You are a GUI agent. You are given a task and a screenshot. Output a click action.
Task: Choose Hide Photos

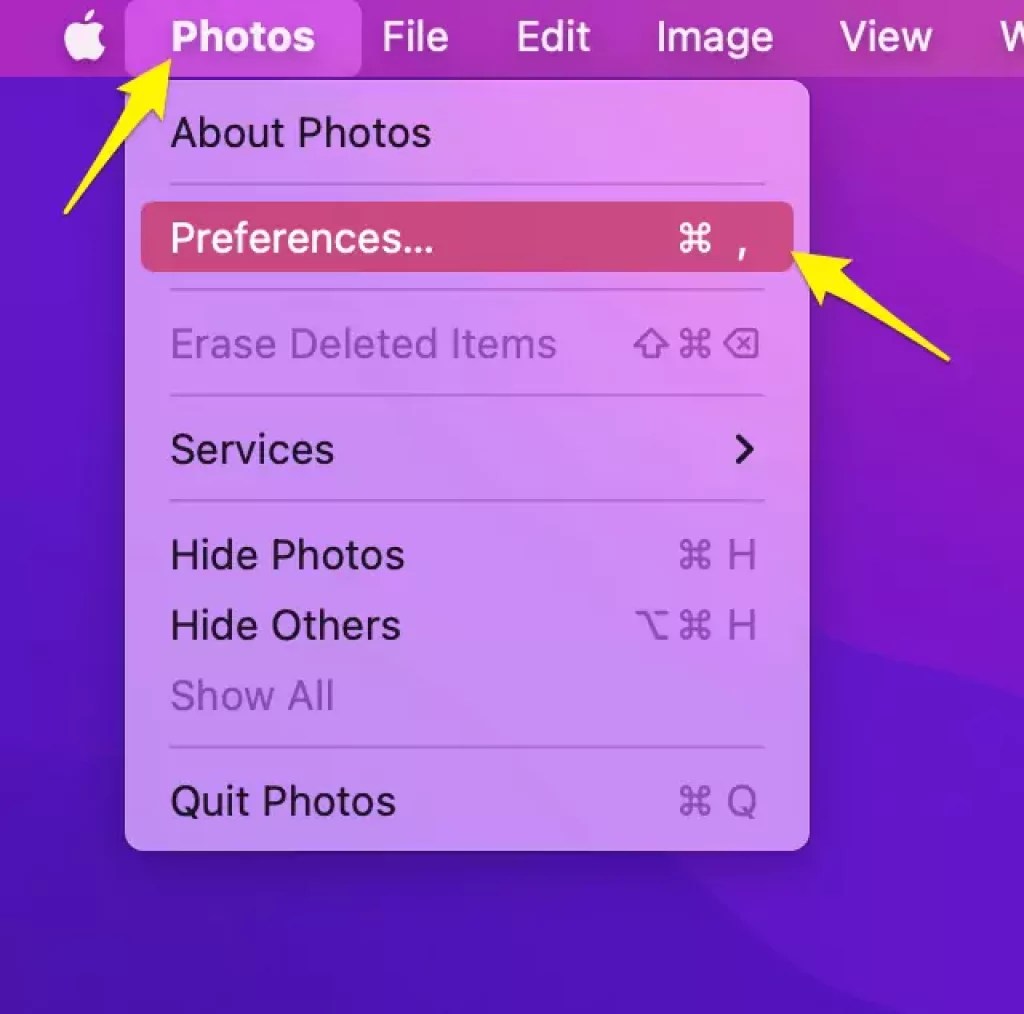tap(288, 555)
